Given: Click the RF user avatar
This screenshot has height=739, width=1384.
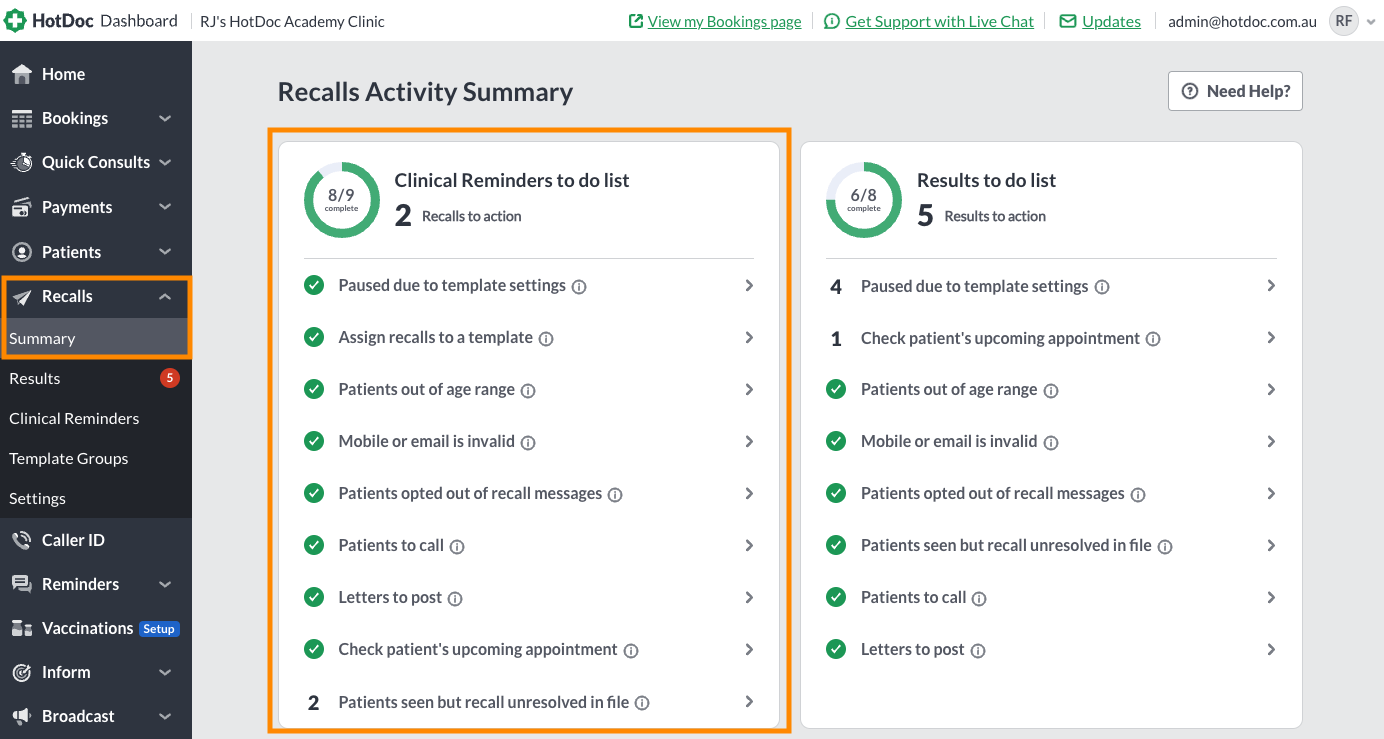Looking at the screenshot, I should (1343, 21).
